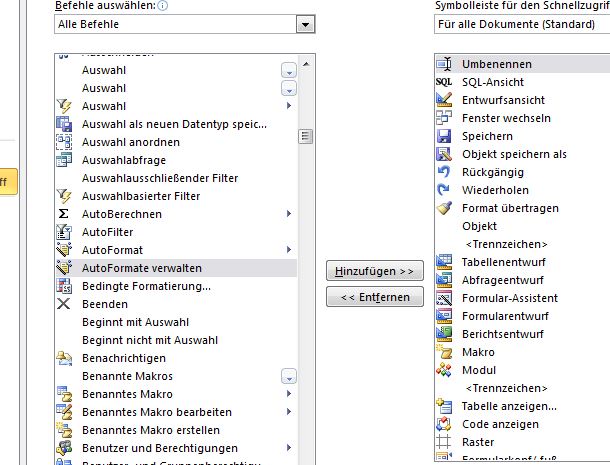Expand the Auswahl filter submenu arrow

tap(289, 105)
